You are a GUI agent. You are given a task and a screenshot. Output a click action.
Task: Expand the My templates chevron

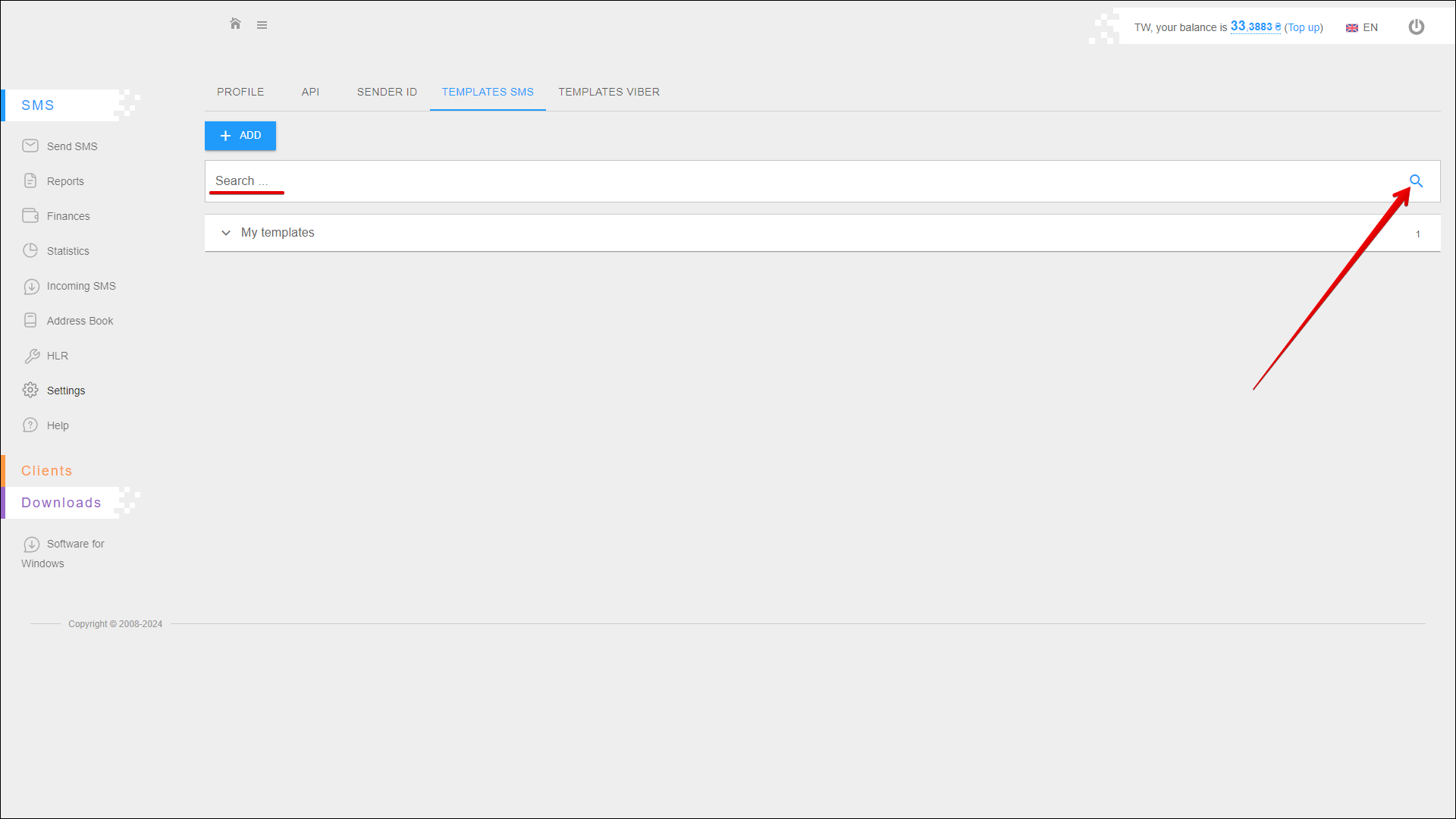[x=226, y=233]
